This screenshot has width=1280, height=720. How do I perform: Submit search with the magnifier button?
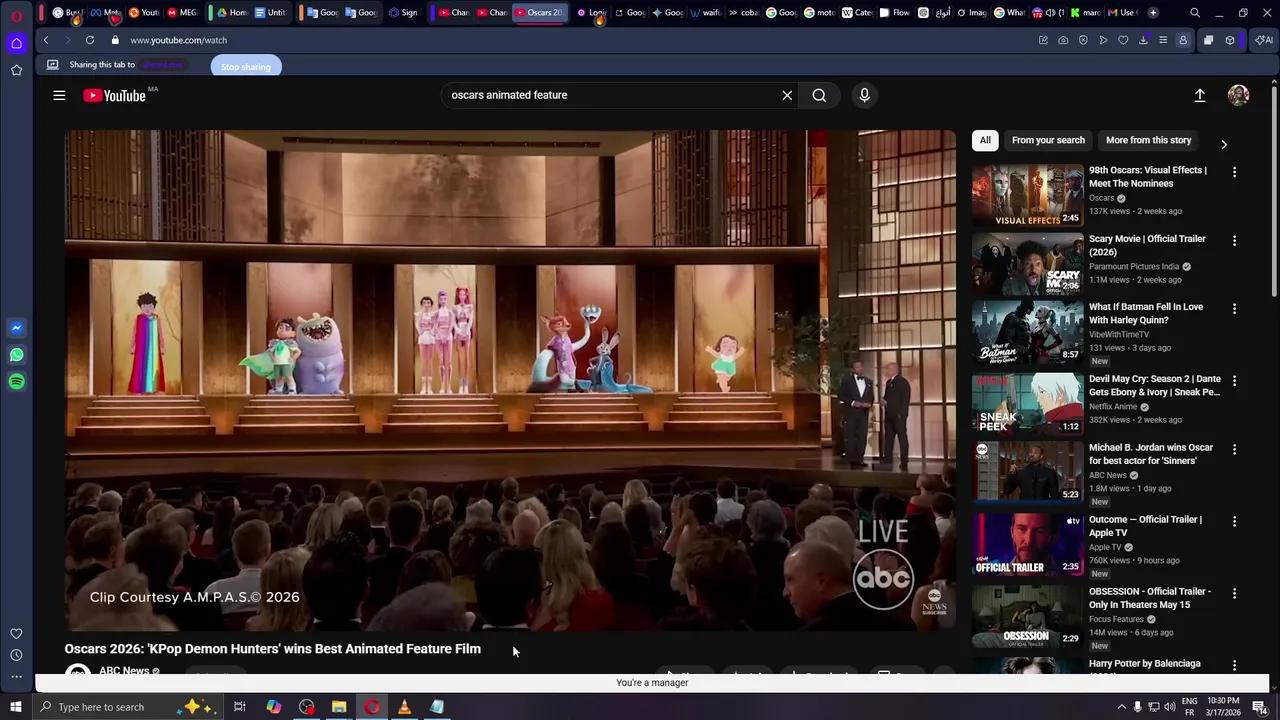[819, 95]
